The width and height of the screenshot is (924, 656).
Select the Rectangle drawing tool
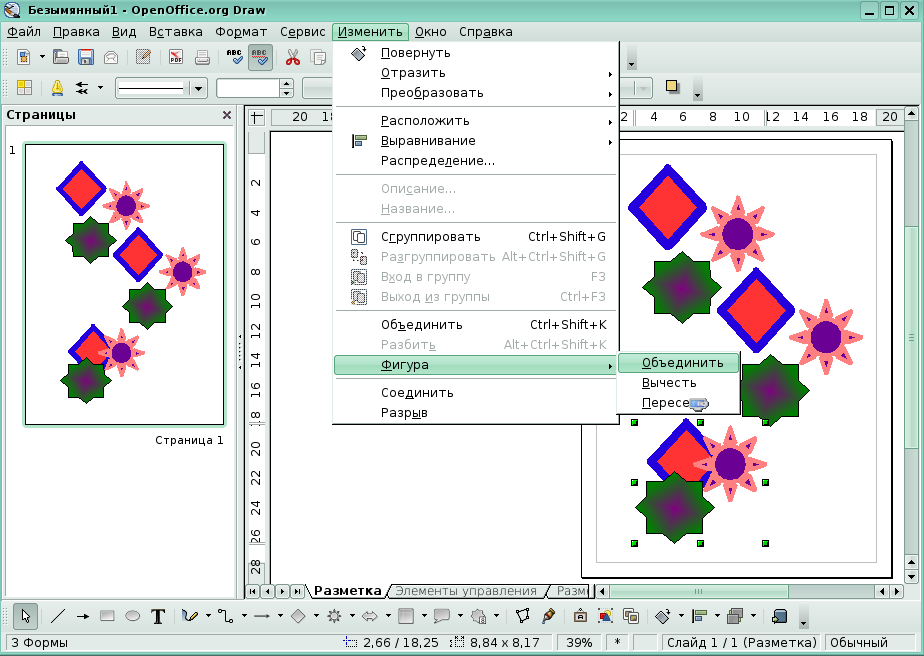[x=108, y=616]
